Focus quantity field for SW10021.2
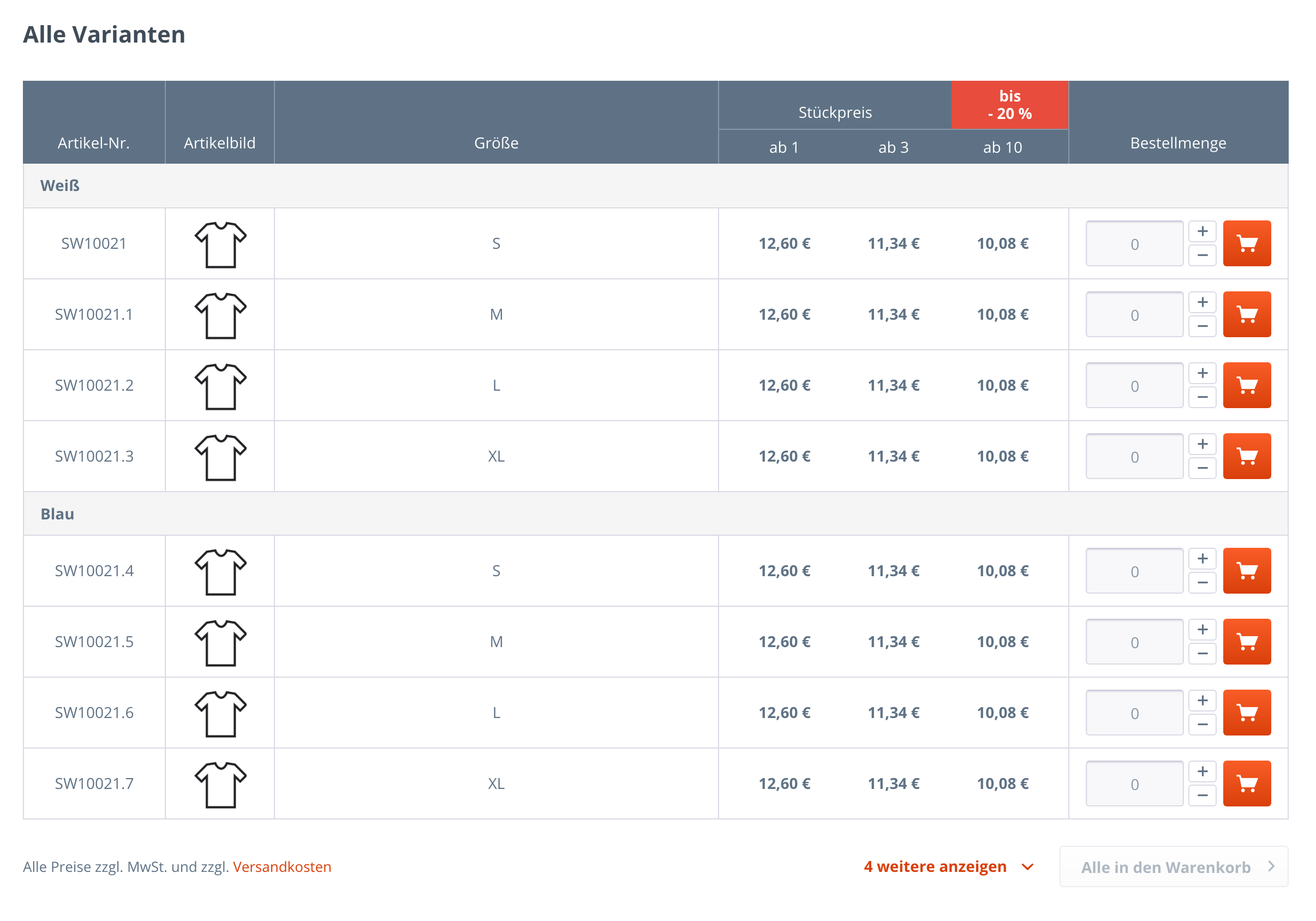1316x921 pixels. [x=1134, y=385]
